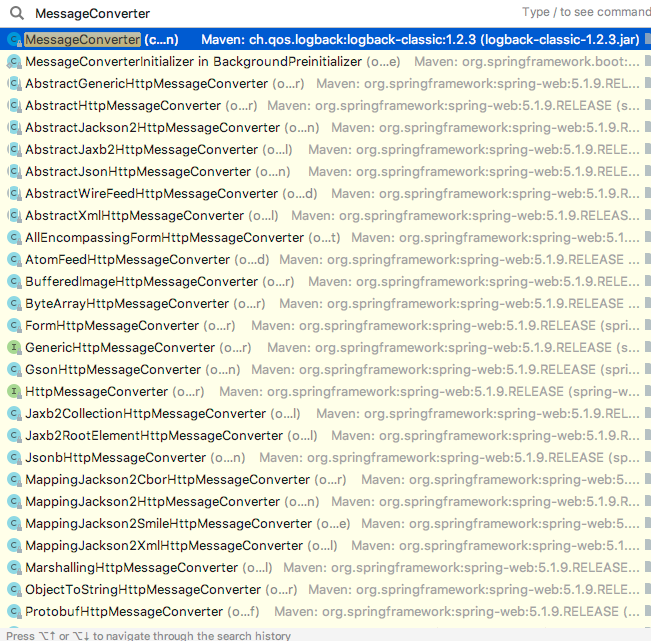Click class icon for MappingJackson2HttpMessageConverter (o...n)
The image size is (651, 641).
tap(15, 502)
